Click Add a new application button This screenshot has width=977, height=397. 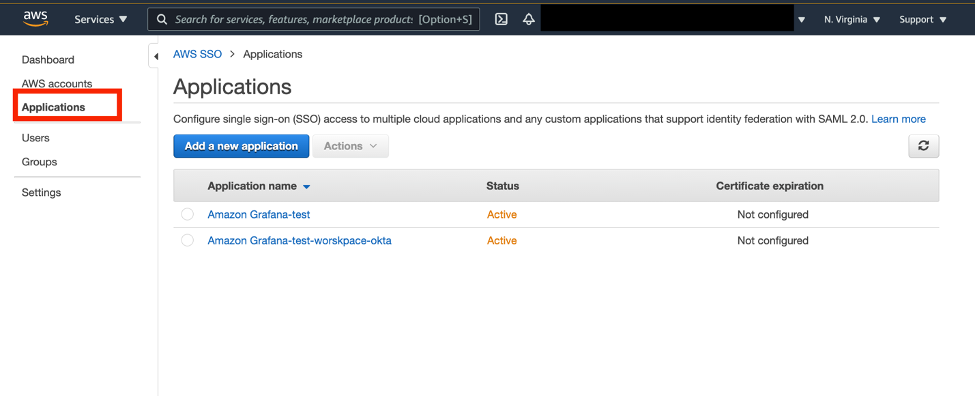click(241, 146)
